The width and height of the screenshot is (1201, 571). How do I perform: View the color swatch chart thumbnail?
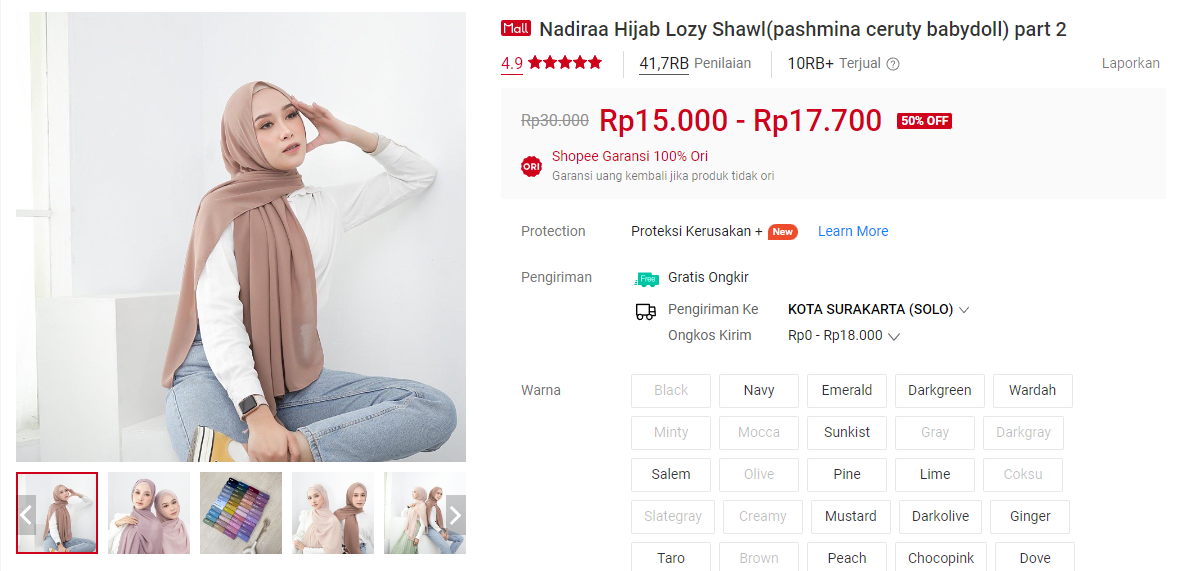(241, 513)
